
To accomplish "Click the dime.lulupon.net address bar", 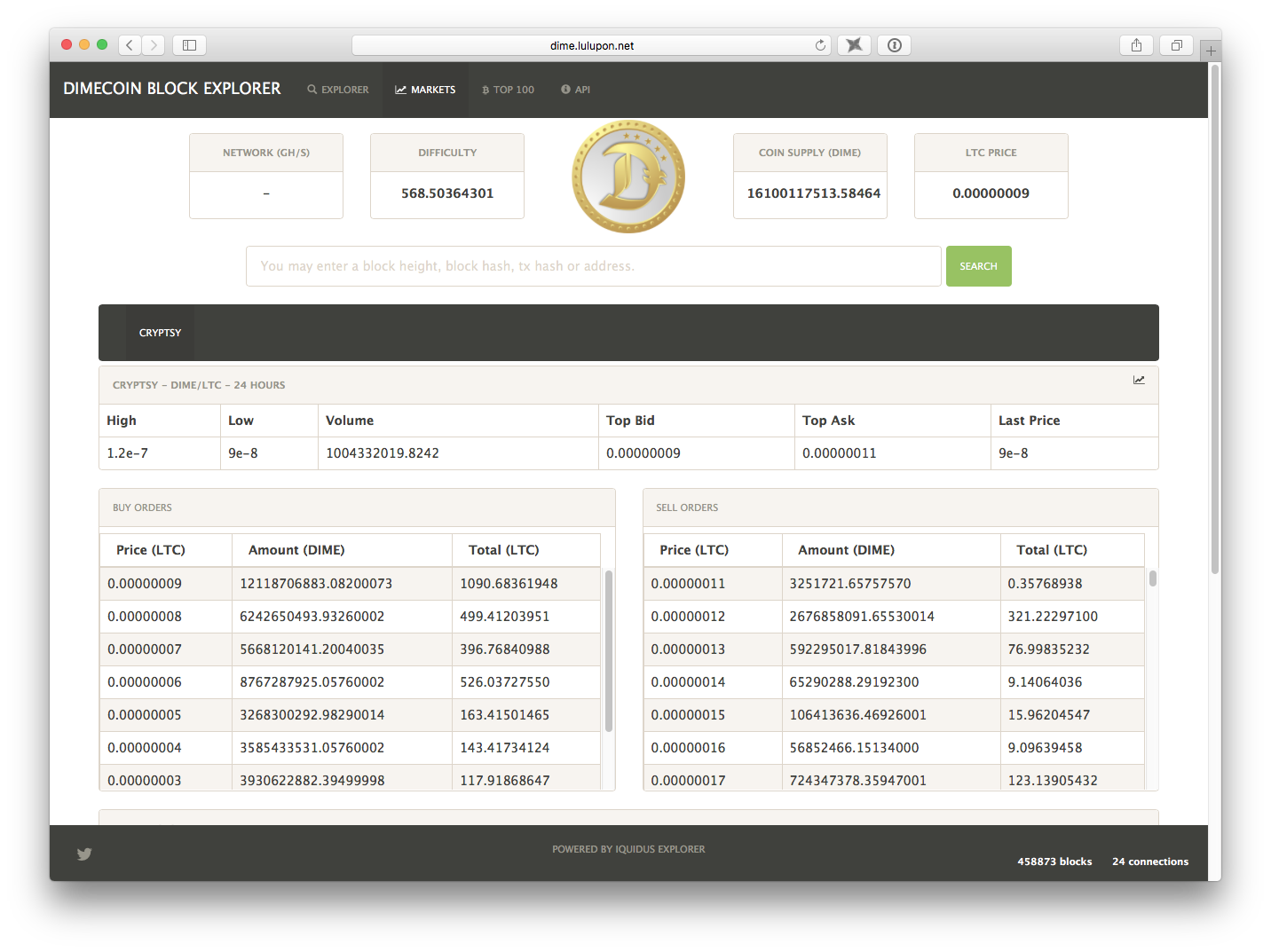I will coord(591,45).
